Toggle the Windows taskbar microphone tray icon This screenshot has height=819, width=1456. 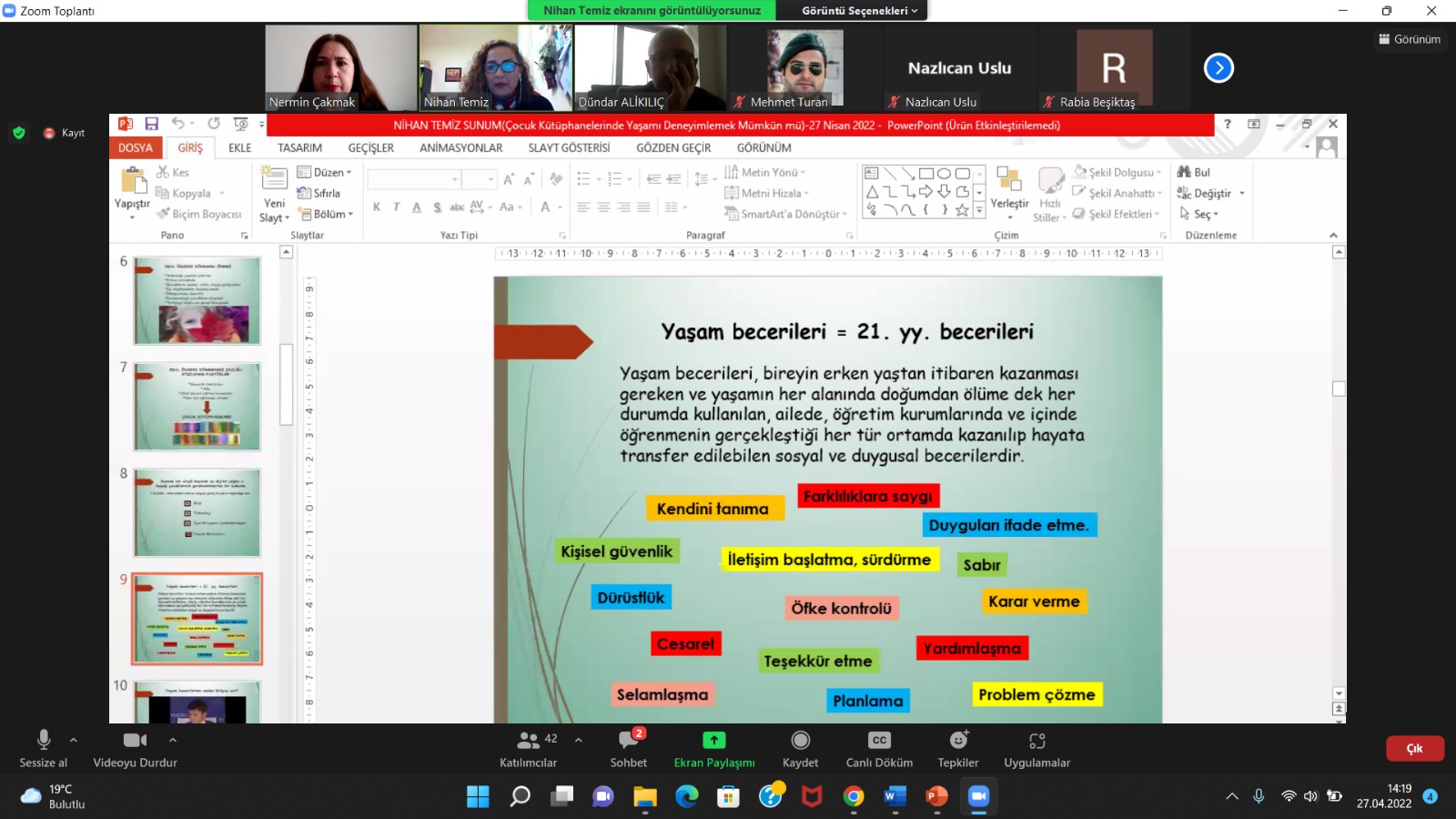coord(1259,796)
